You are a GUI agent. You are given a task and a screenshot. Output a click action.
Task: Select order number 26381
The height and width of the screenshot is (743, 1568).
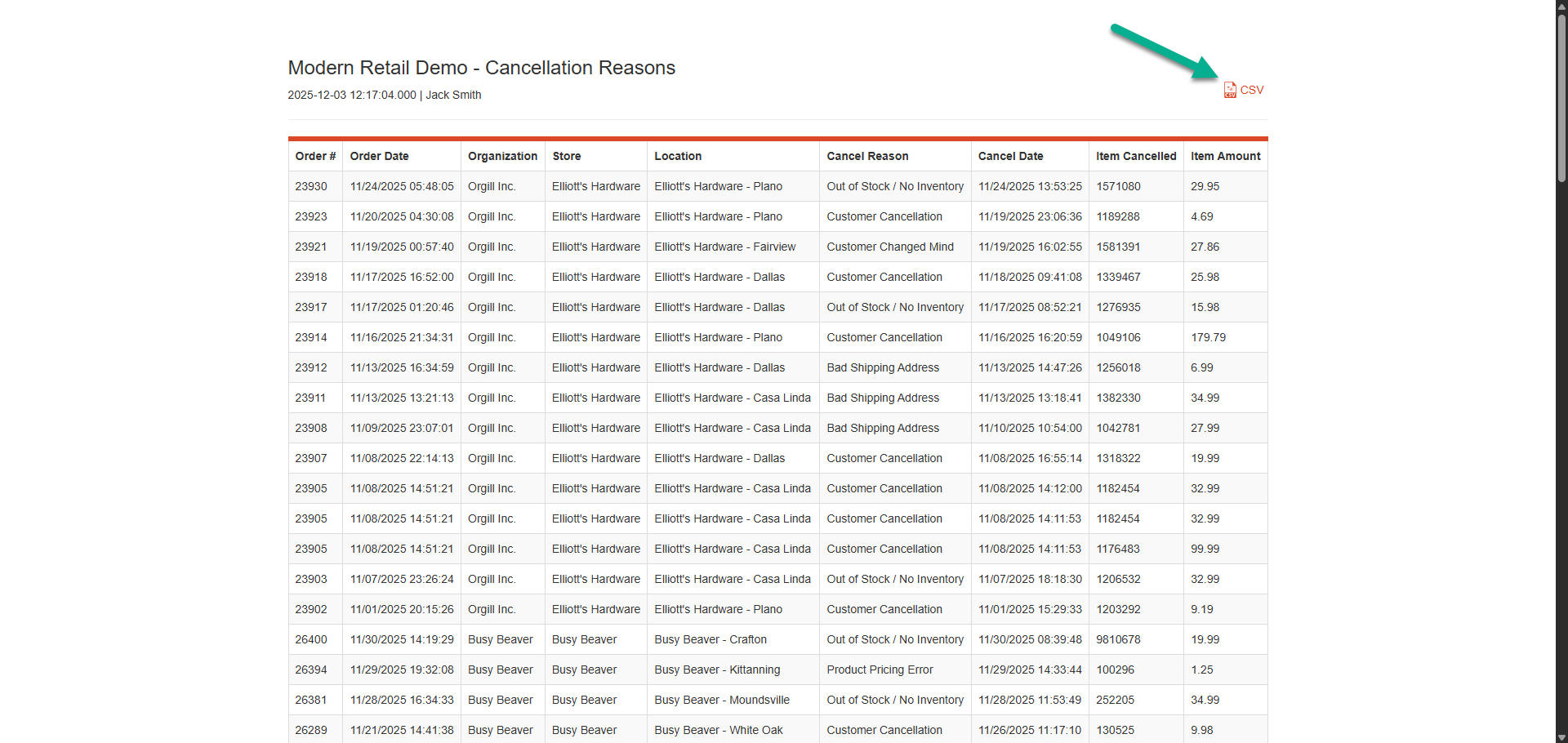(311, 700)
